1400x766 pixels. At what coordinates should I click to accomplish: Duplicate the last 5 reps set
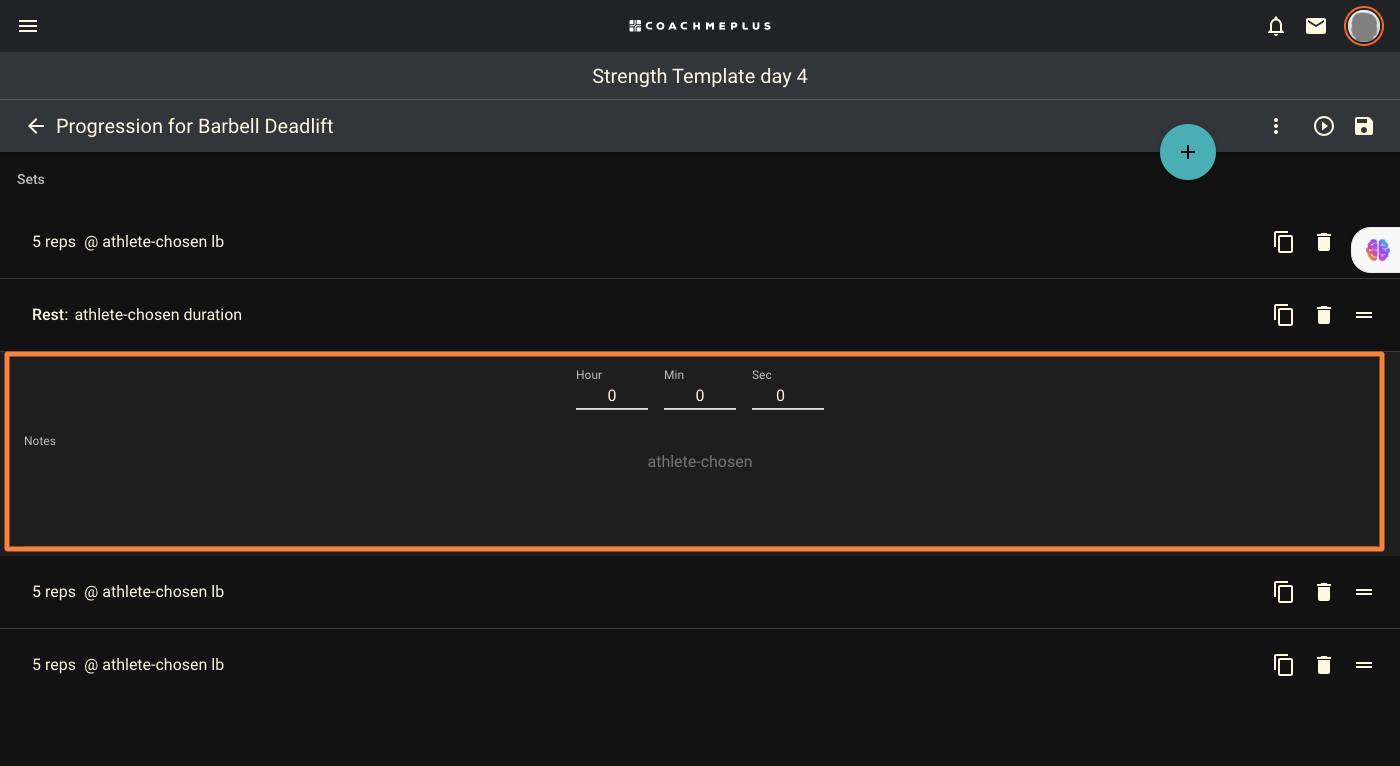tap(1284, 665)
